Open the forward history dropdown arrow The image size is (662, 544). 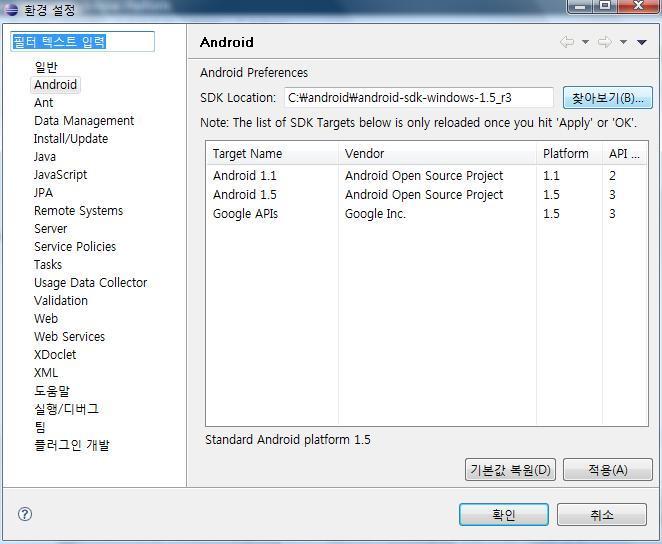[623, 42]
